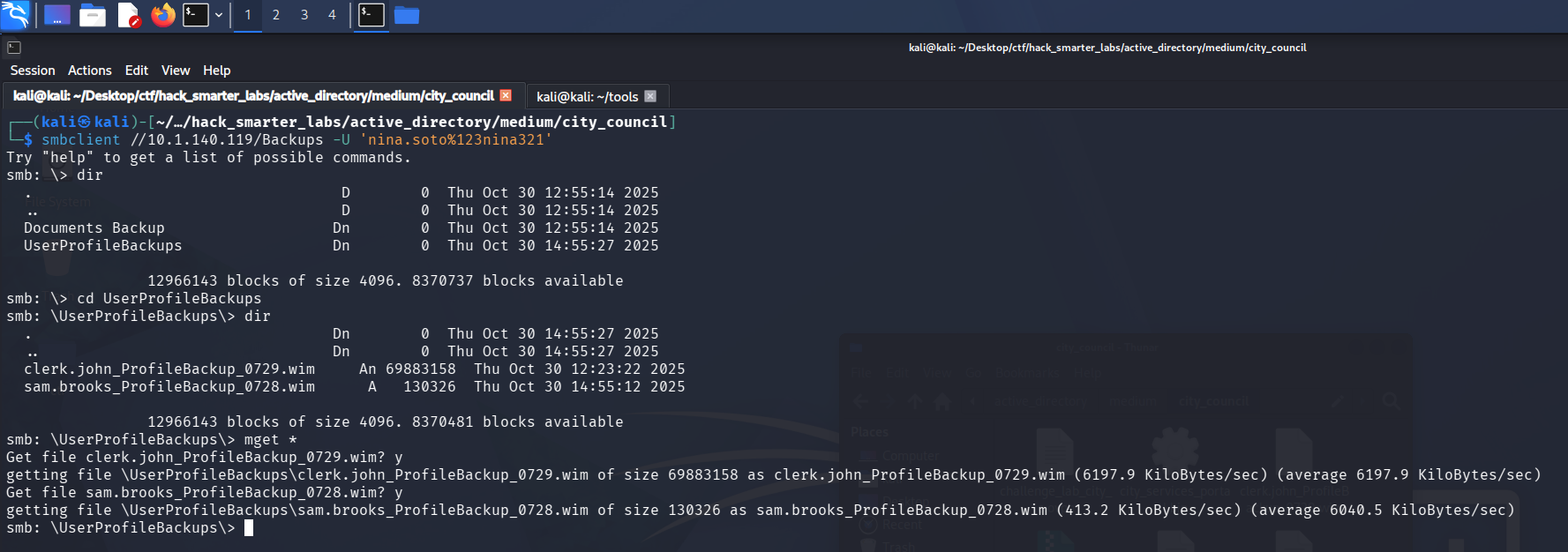This screenshot has height=552, width=1568.
Task: Click the 'mget *' command text
Action: (271, 439)
